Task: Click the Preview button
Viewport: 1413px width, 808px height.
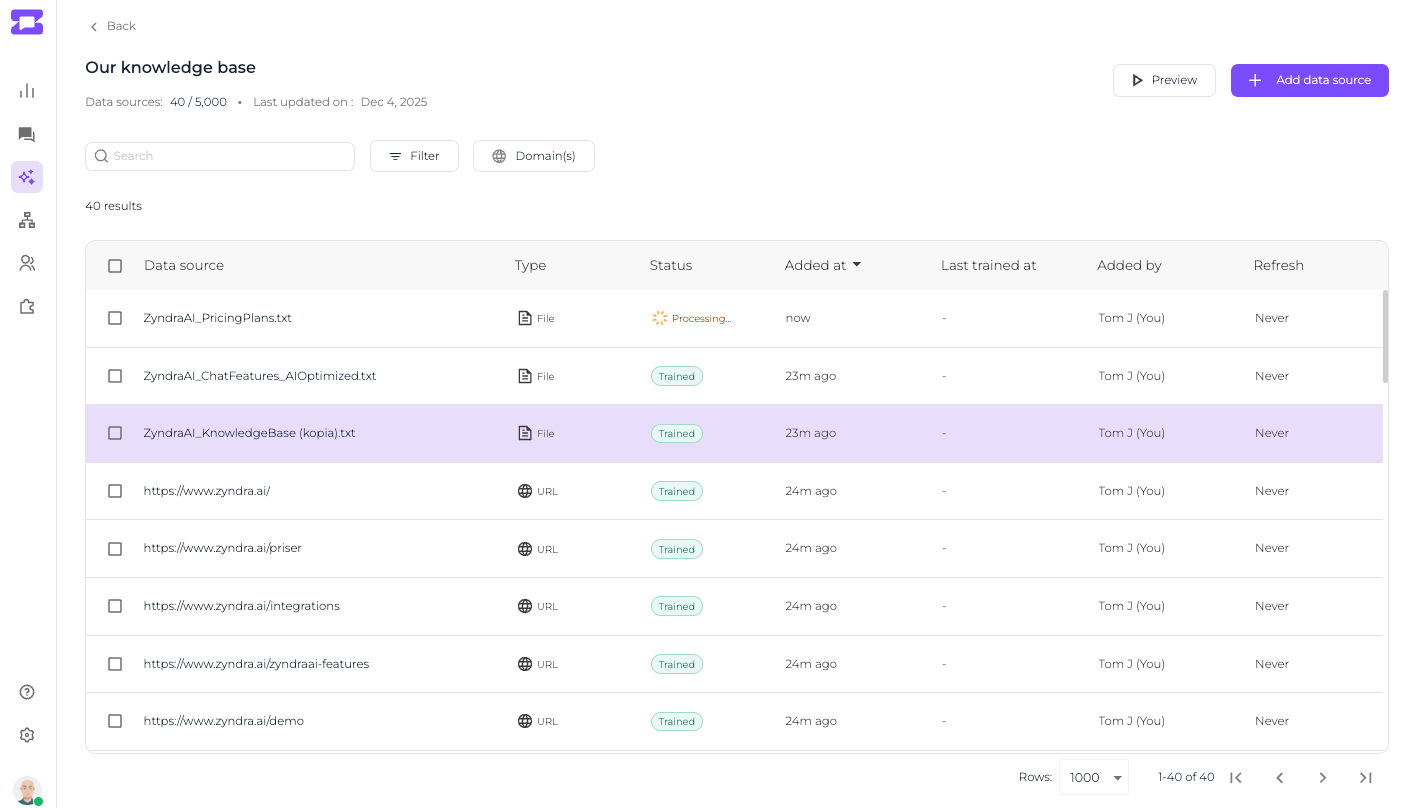Action: coord(1164,80)
